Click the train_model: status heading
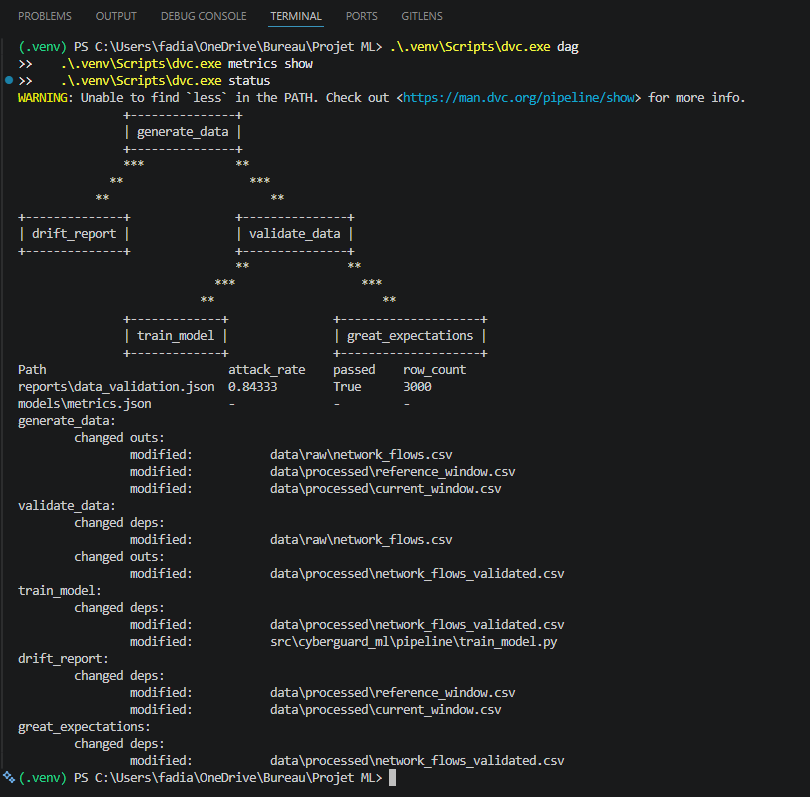Screen dimensions: 810x797 click(x=60, y=591)
